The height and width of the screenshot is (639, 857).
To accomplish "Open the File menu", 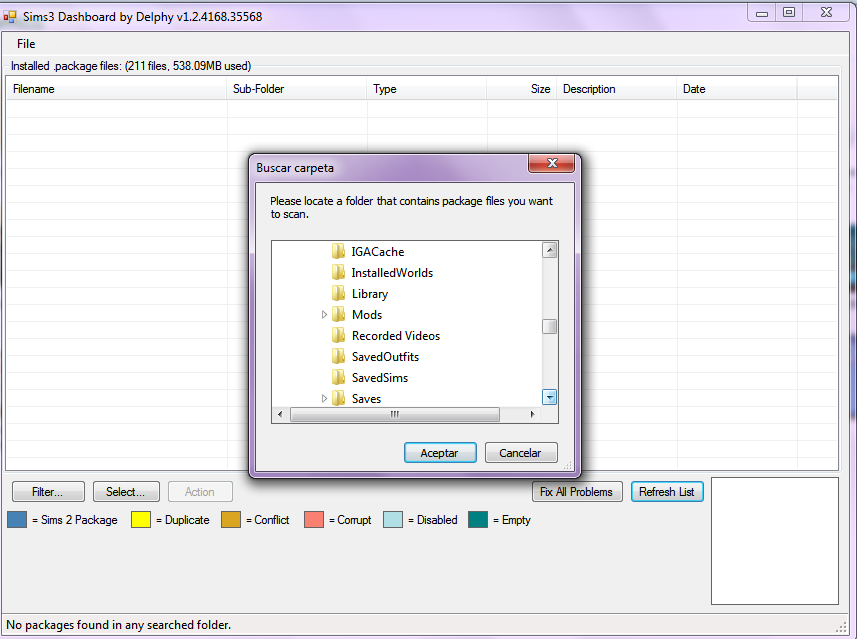I will coord(25,43).
